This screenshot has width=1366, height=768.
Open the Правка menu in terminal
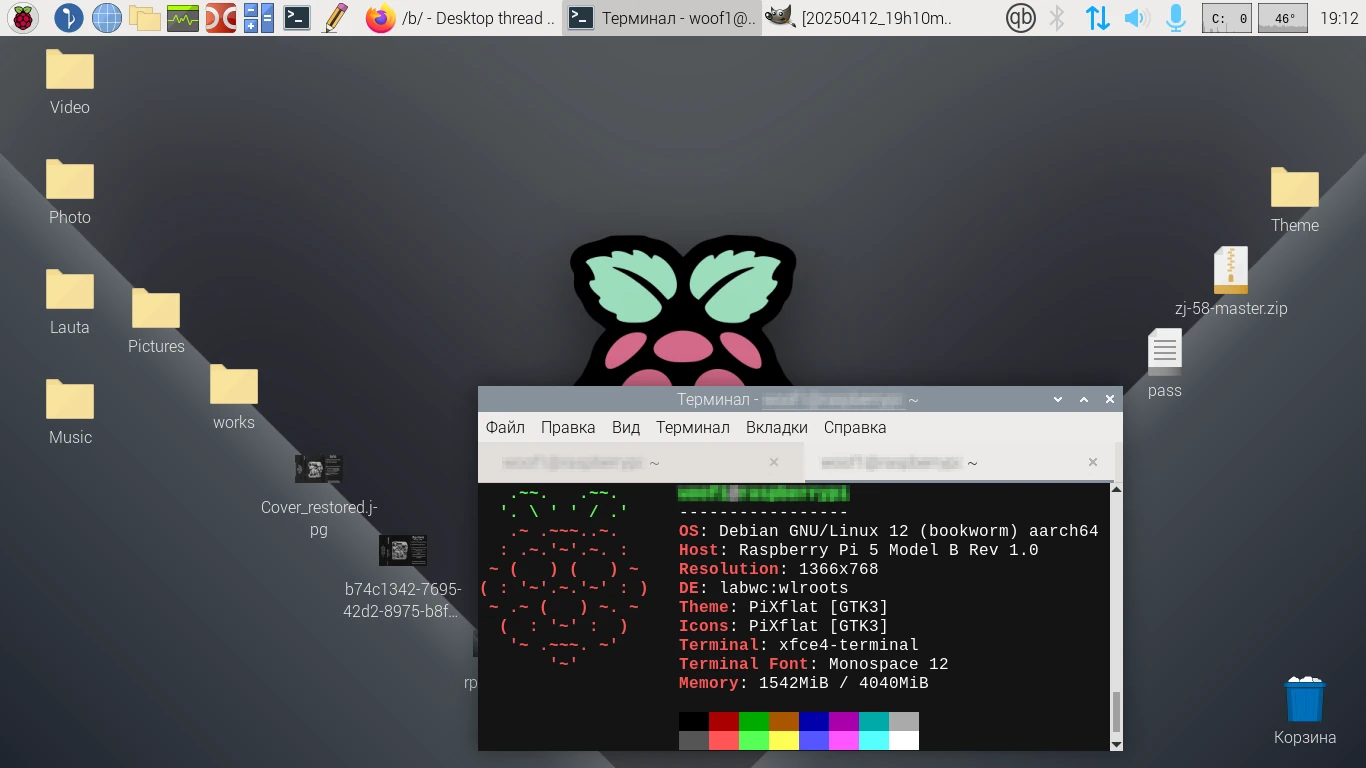pos(568,427)
